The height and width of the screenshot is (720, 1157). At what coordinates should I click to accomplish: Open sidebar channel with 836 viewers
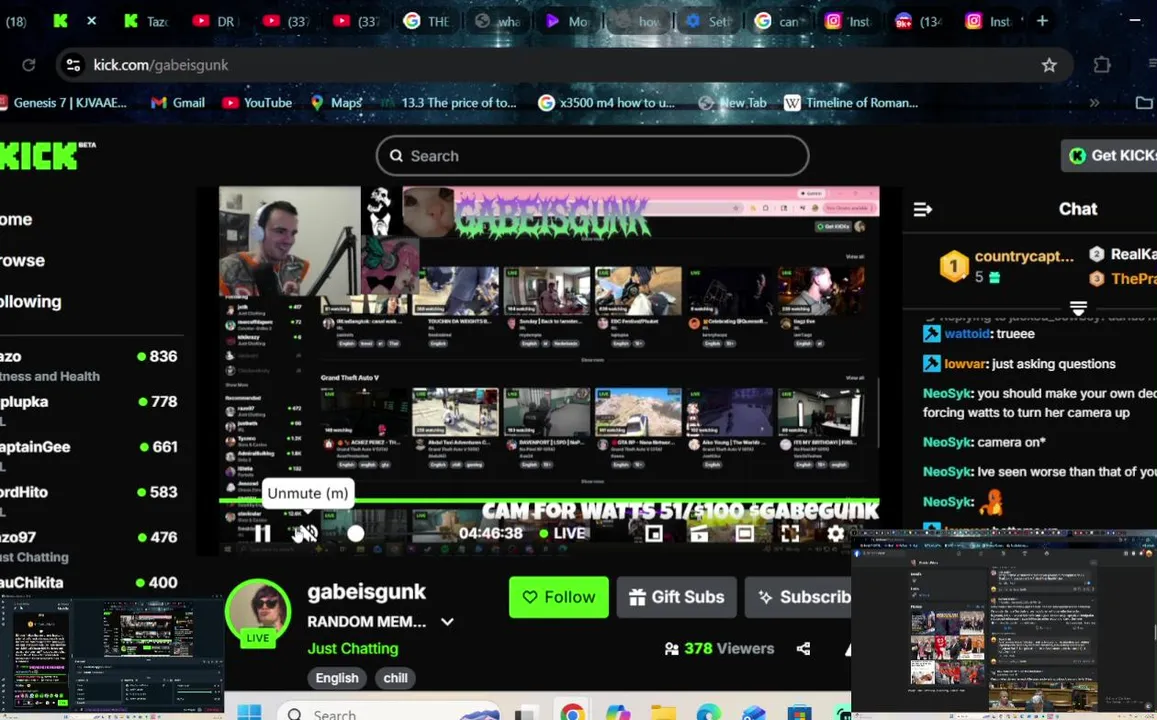coord(89,365)
